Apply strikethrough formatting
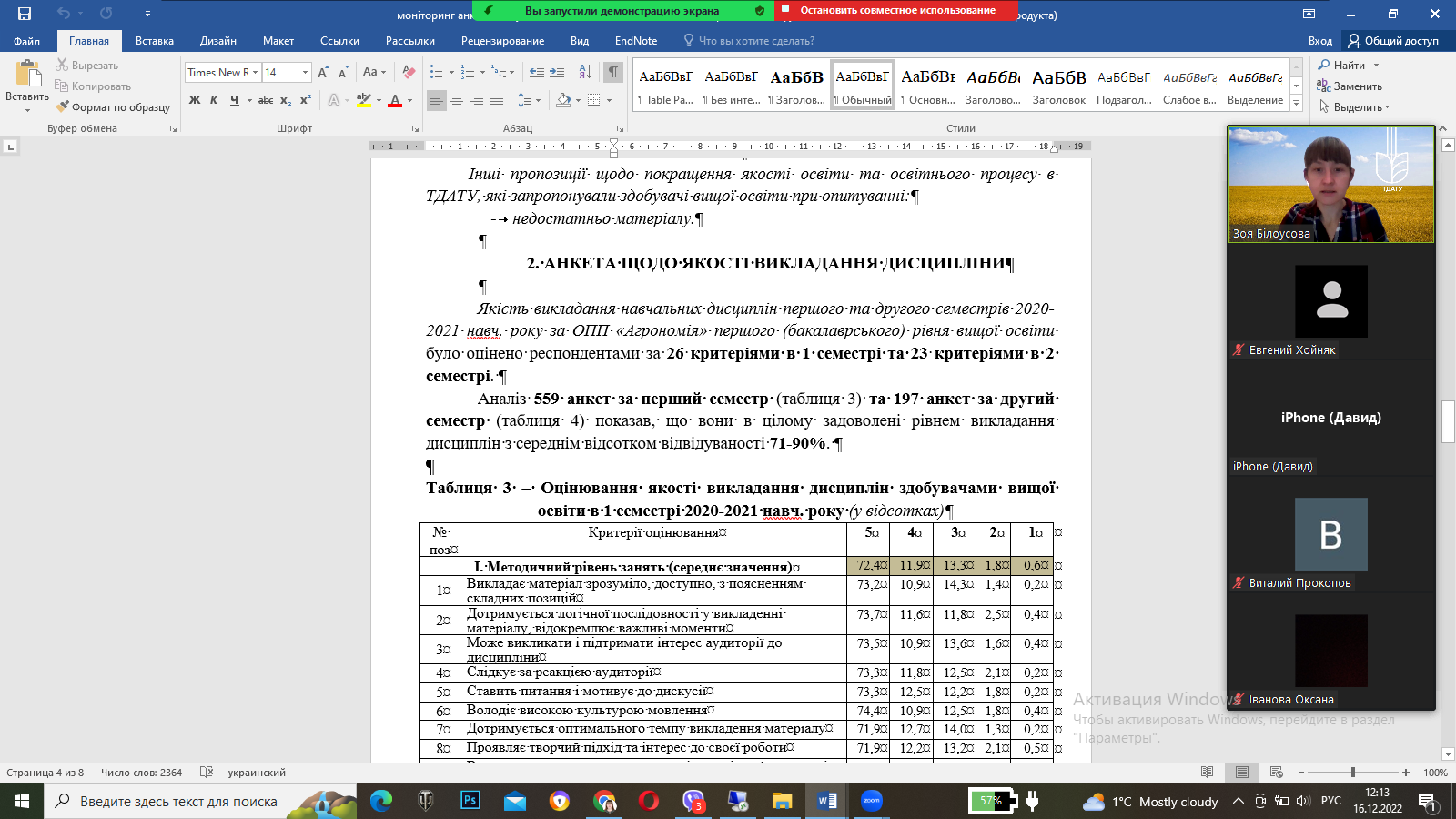 point(266,100)
